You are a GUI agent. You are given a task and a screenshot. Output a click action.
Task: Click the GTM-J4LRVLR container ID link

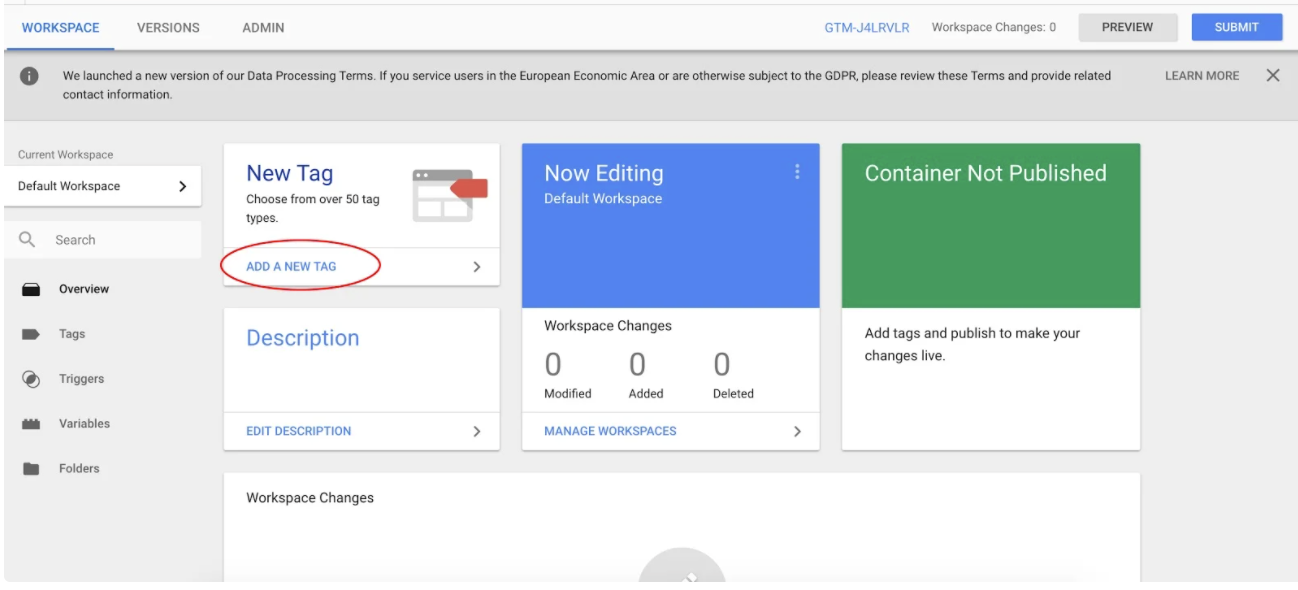[867, 28]
